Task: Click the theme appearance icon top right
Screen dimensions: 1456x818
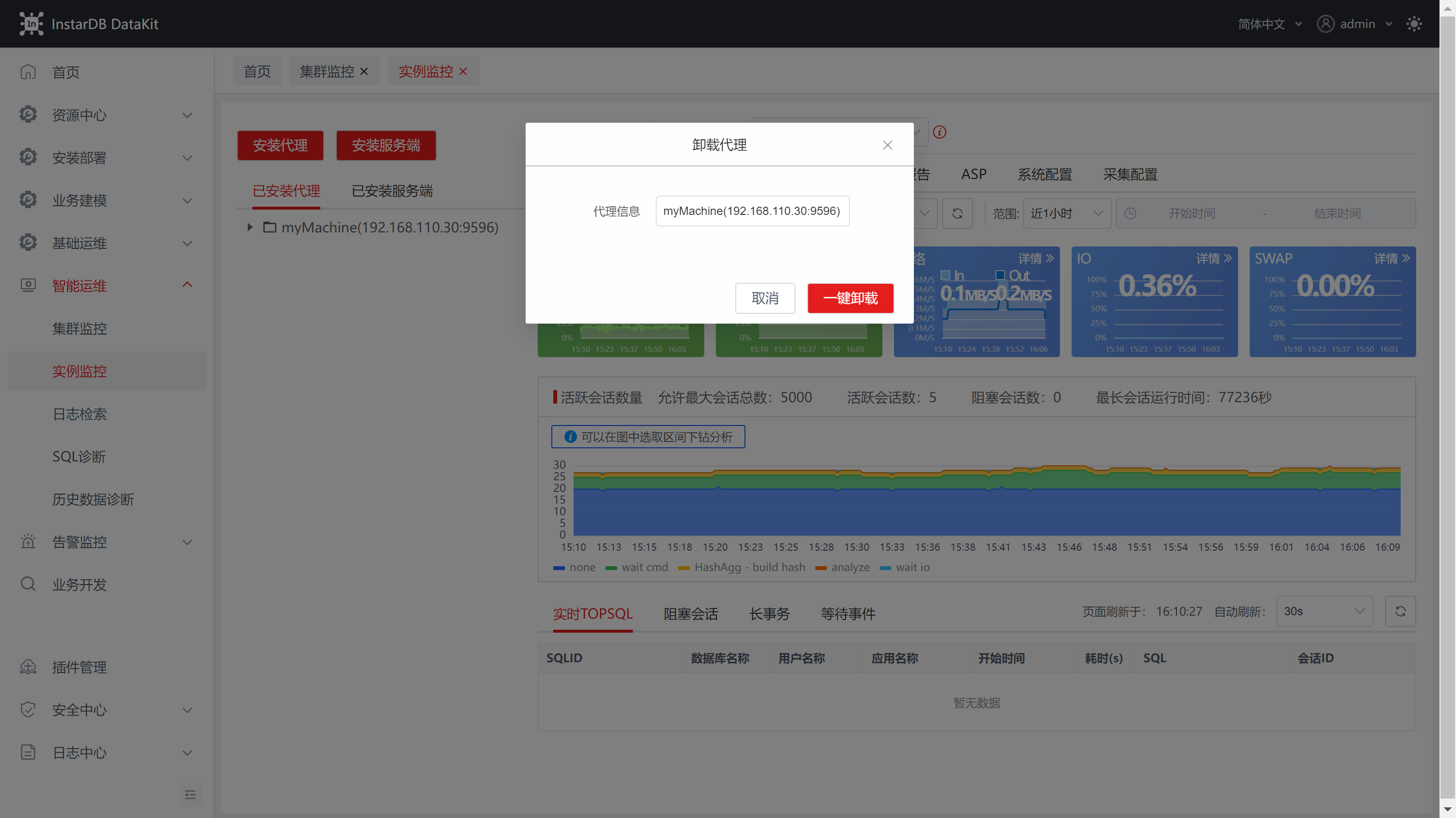Action: point(1414,24)
